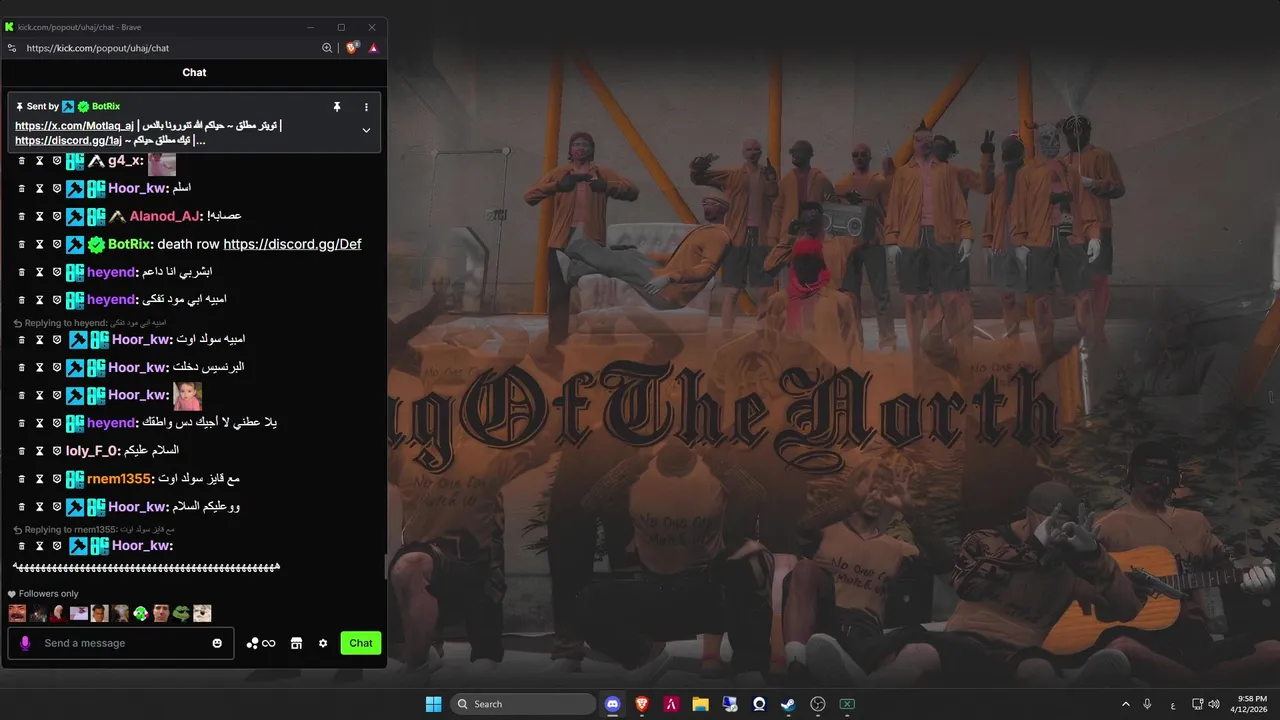Open the emoji picker in message box
The height and width of the screenshot is (720, 1280).
[217, 643]
